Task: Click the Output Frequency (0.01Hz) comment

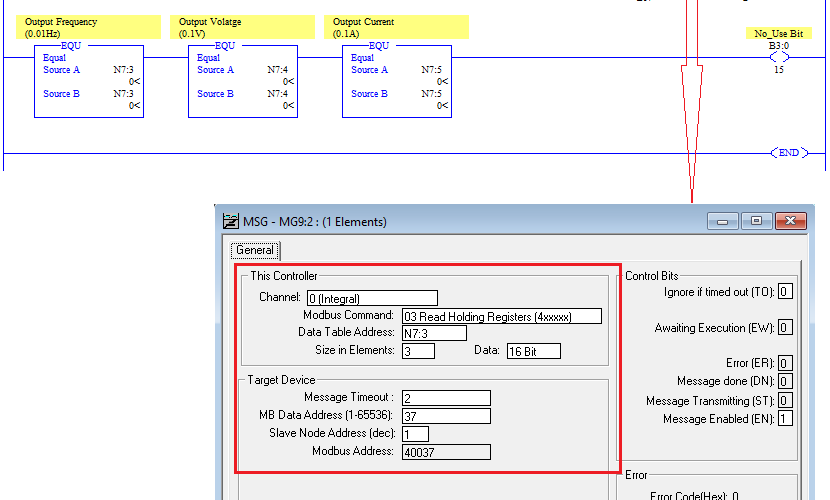Action: [88, 28]
